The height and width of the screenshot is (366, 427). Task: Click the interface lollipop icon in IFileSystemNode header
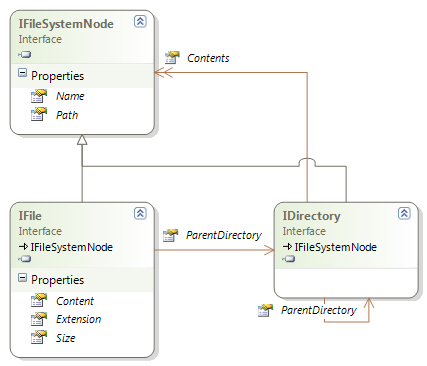[25, 54]
